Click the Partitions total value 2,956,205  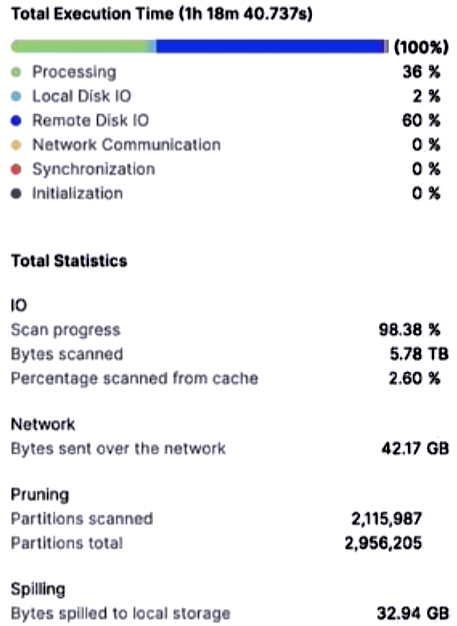tap(383, 543)
